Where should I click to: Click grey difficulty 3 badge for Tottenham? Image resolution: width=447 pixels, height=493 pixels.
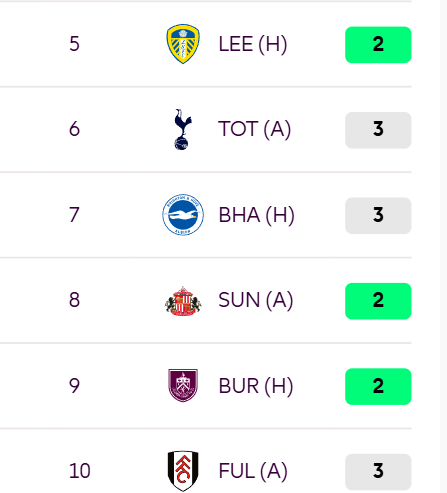click(378, 130)
